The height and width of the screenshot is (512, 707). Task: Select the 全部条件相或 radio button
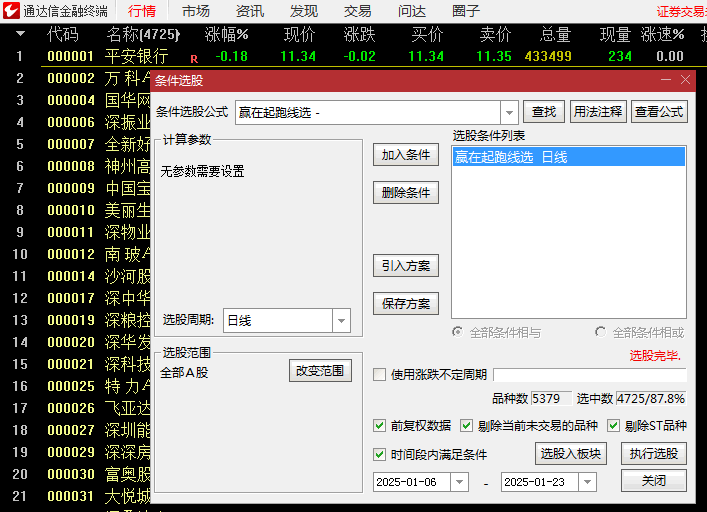(600, 332)
